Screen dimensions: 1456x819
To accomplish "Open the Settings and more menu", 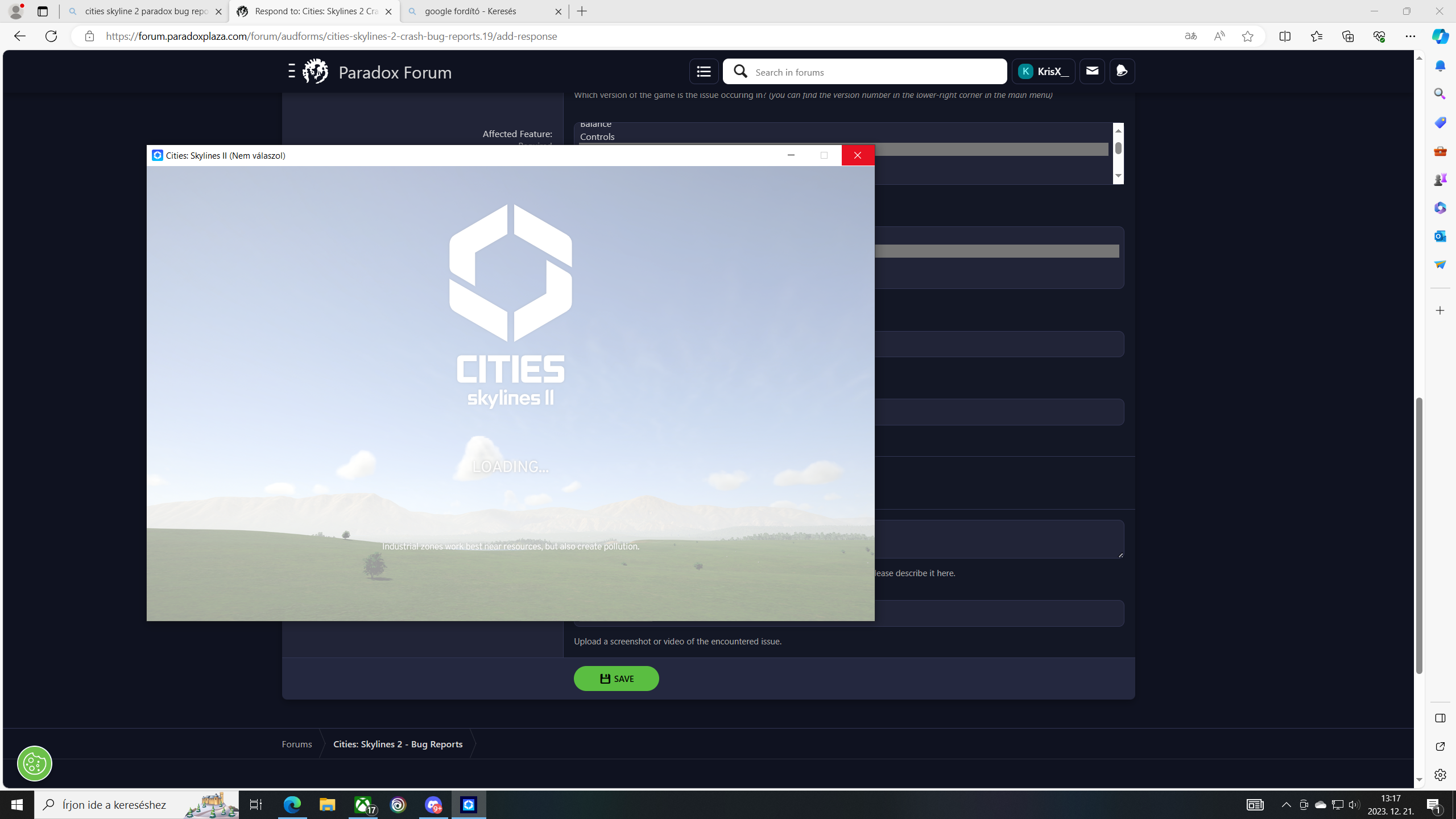I will 1411,36.
